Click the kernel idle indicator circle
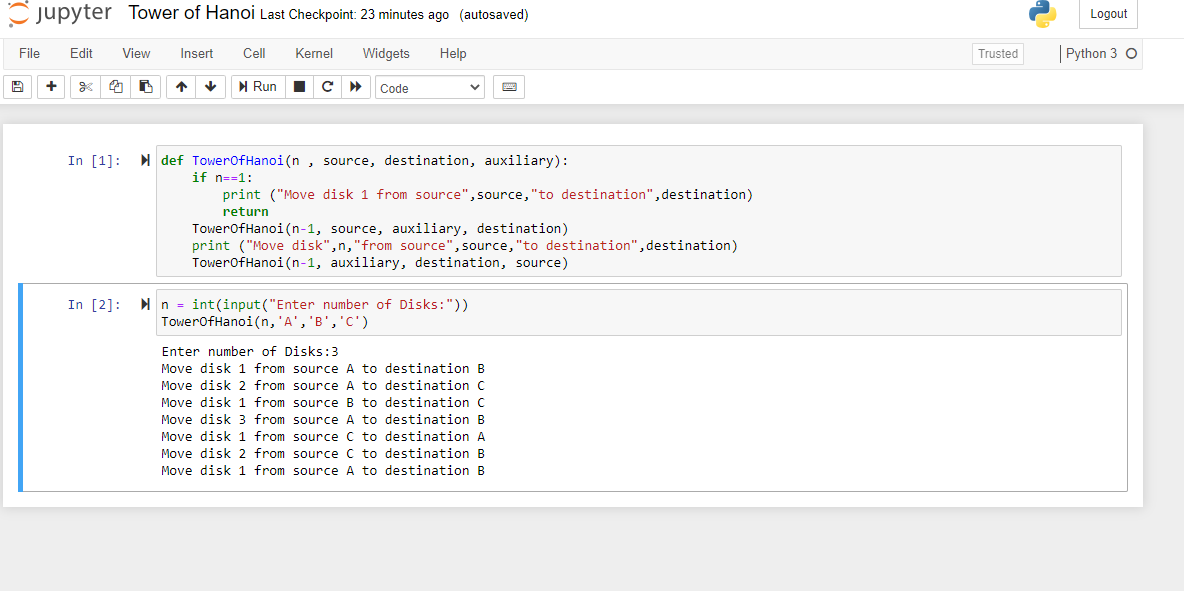This screenshot has height=591, width=1184. pos(1130,54)
